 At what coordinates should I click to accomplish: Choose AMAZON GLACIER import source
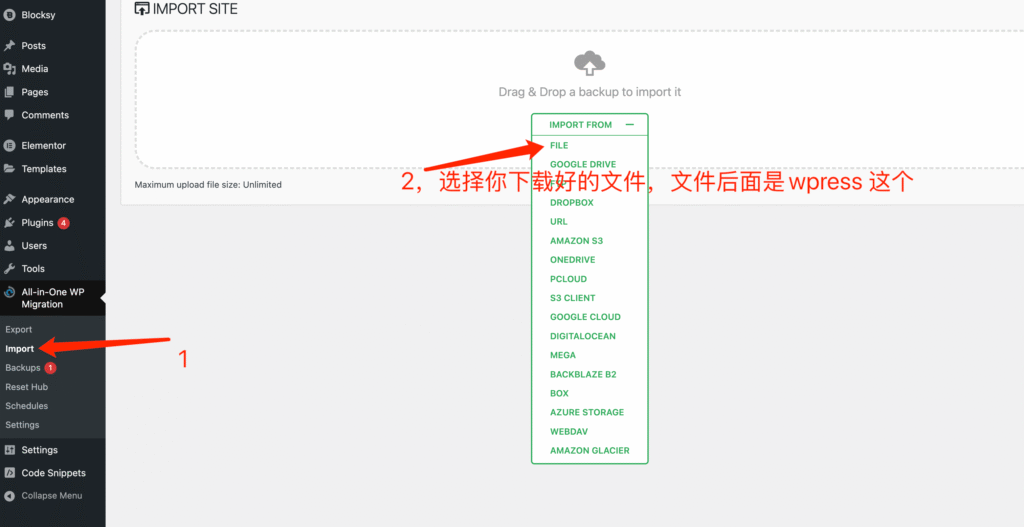589,450
